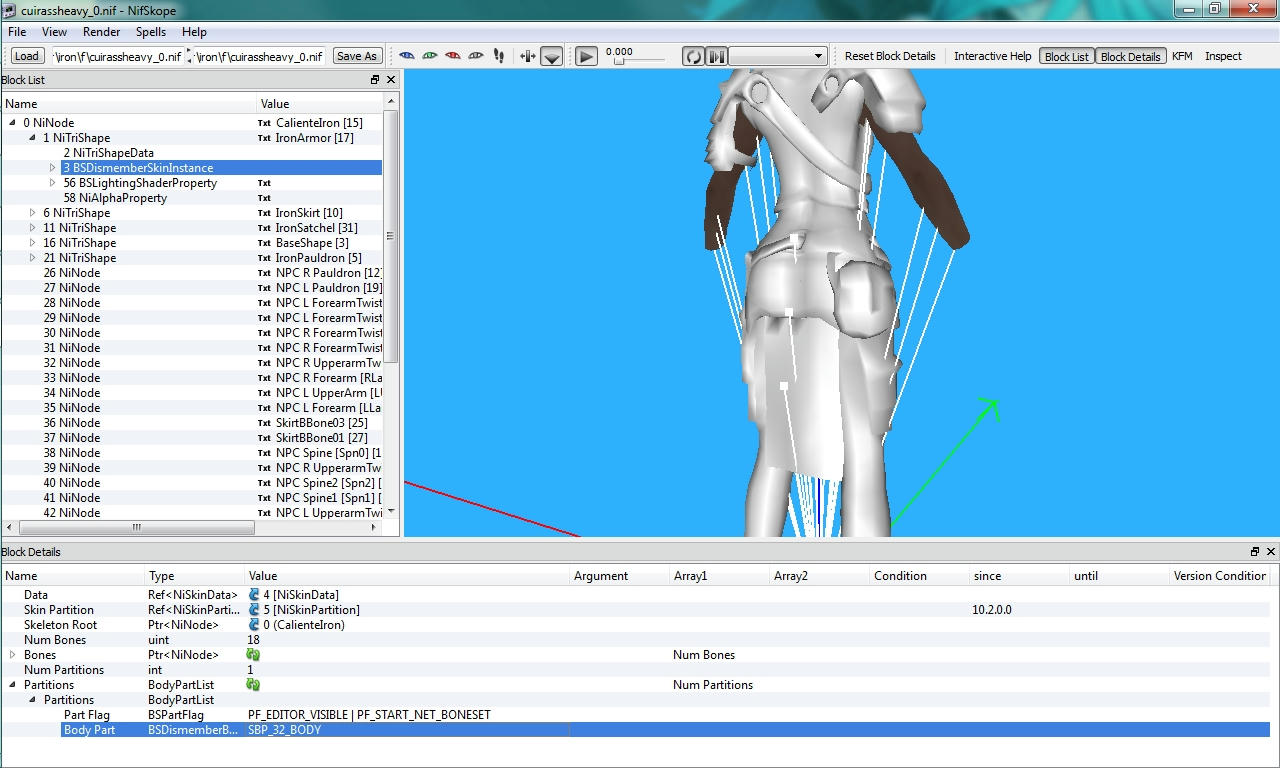Image resolution: width=1280 pixels, height=768 pixels.
Task: Activate the walk mode footprints icon
Action: [x=499, y=56]
